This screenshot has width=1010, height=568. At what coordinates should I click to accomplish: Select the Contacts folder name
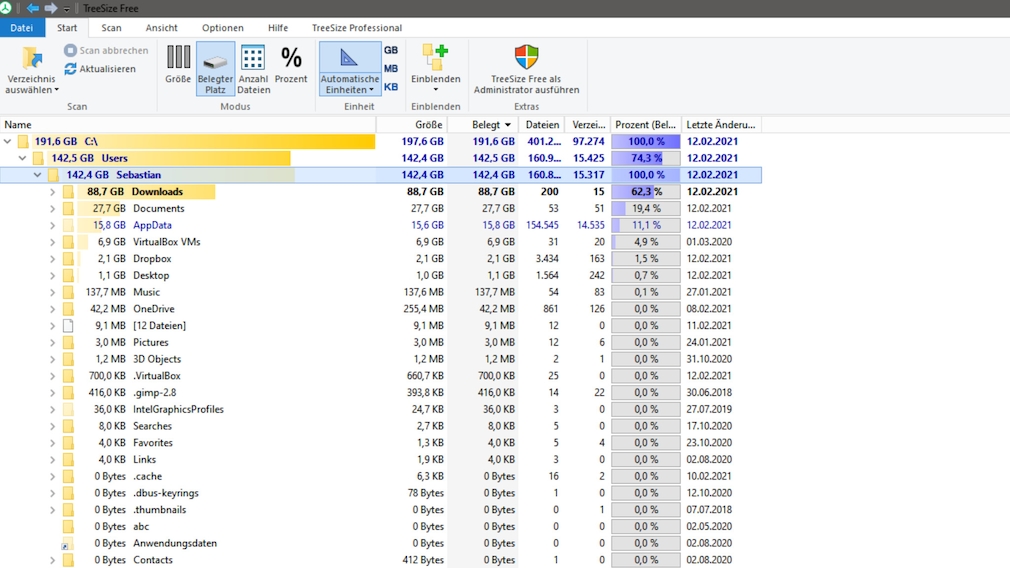pos(153,560)
